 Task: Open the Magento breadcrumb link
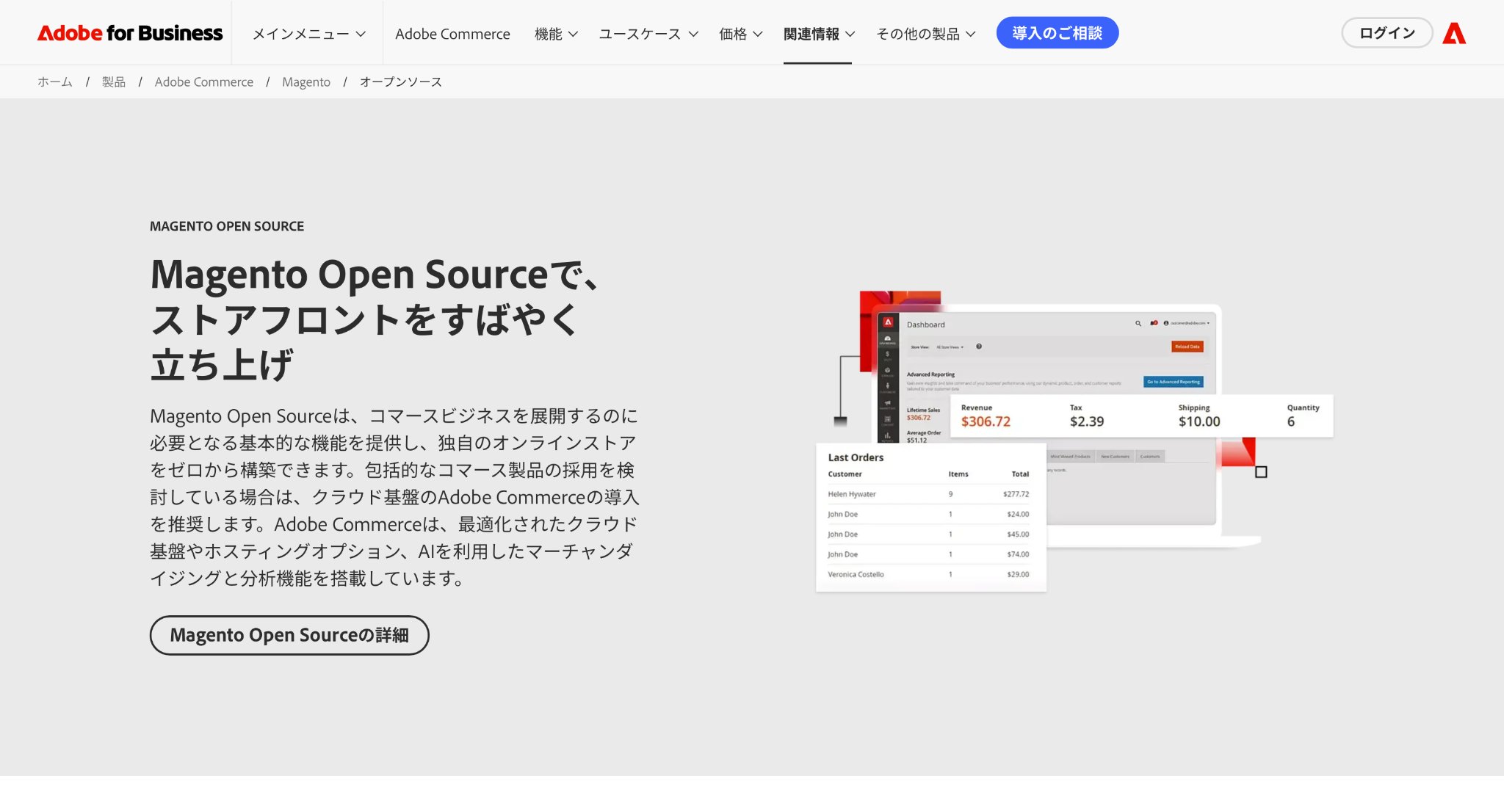coord(306,82)
